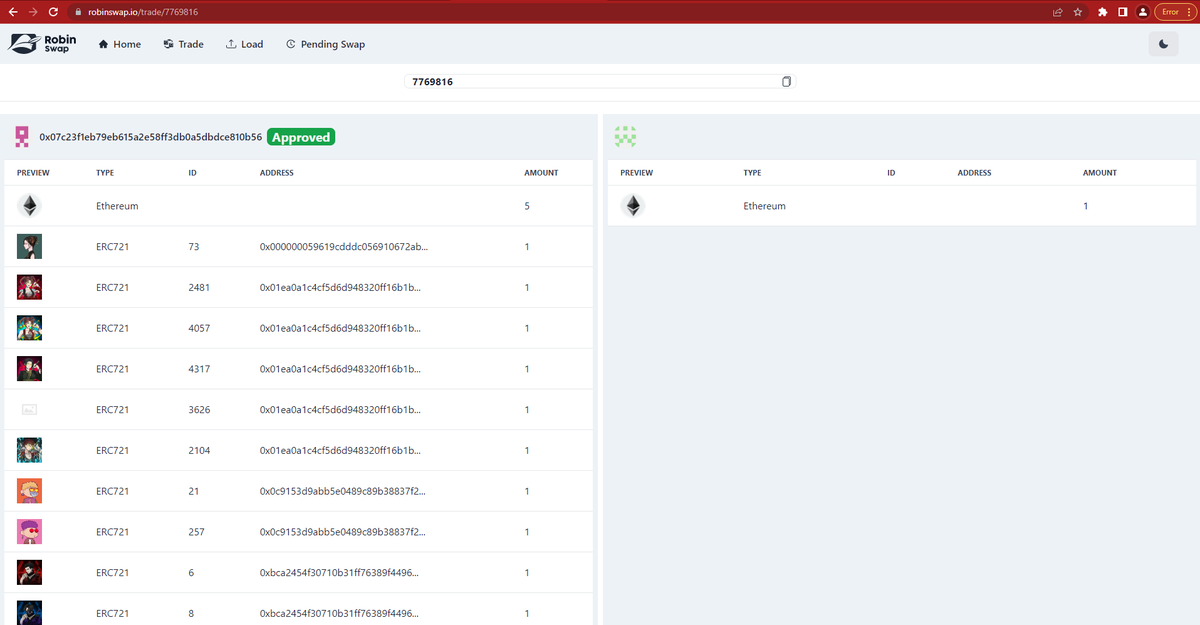Click PREVIEW column header in left table

point(33,173)
